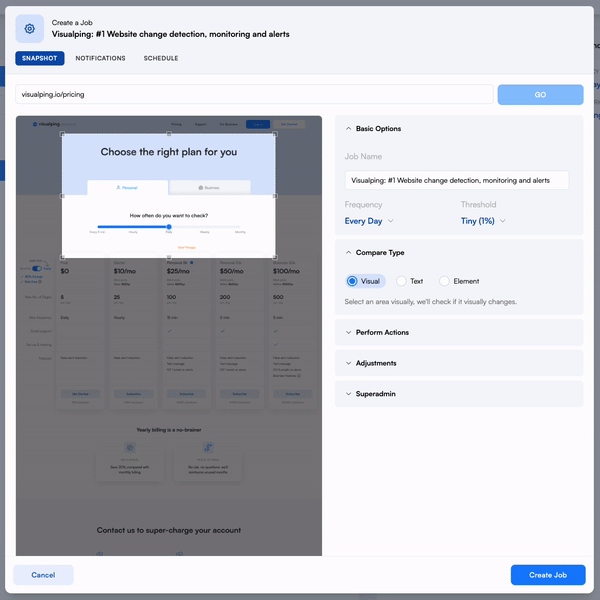Click the Job Name input field
Screen dimensions: 600x600
pos(457,180)
